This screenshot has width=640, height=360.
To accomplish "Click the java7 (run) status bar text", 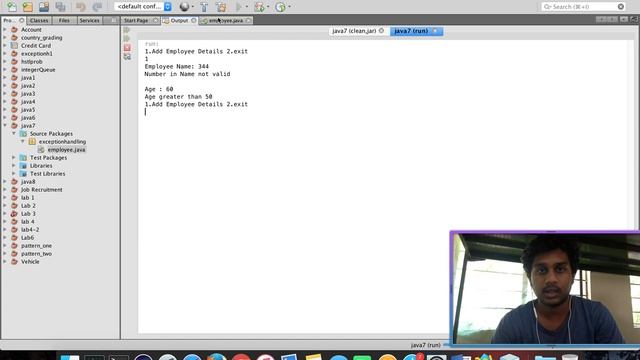I will click(x=425, y=345).
